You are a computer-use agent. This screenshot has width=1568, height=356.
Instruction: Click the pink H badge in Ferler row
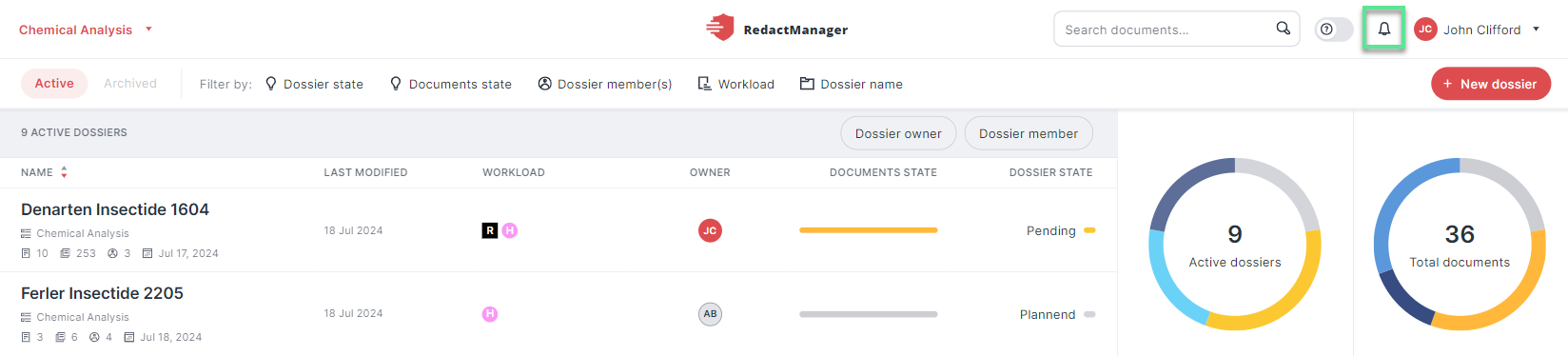[490, 314]
